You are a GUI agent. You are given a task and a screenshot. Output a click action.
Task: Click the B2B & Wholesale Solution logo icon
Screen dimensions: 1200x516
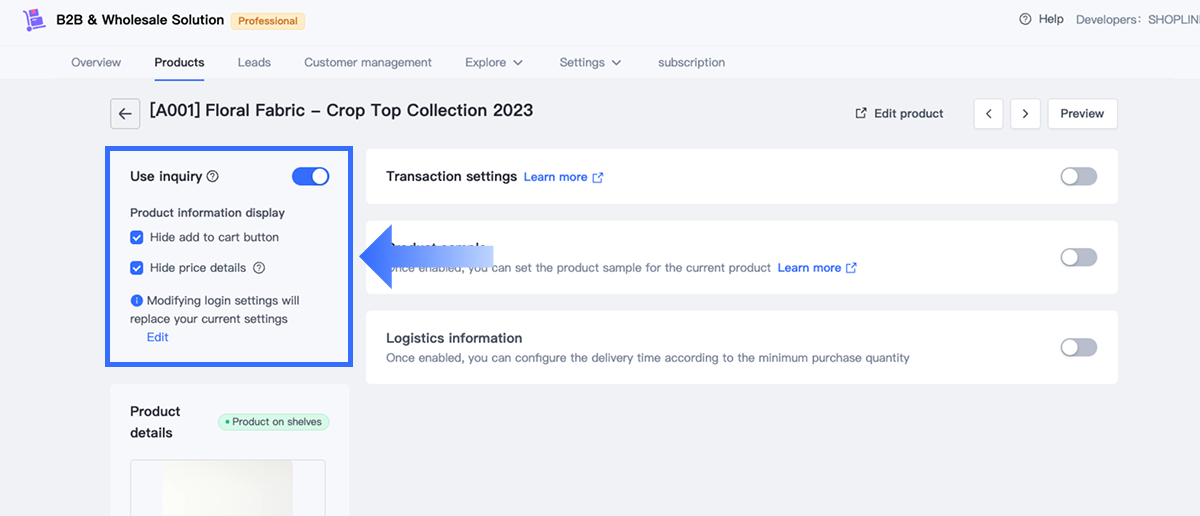coord(34,19)
